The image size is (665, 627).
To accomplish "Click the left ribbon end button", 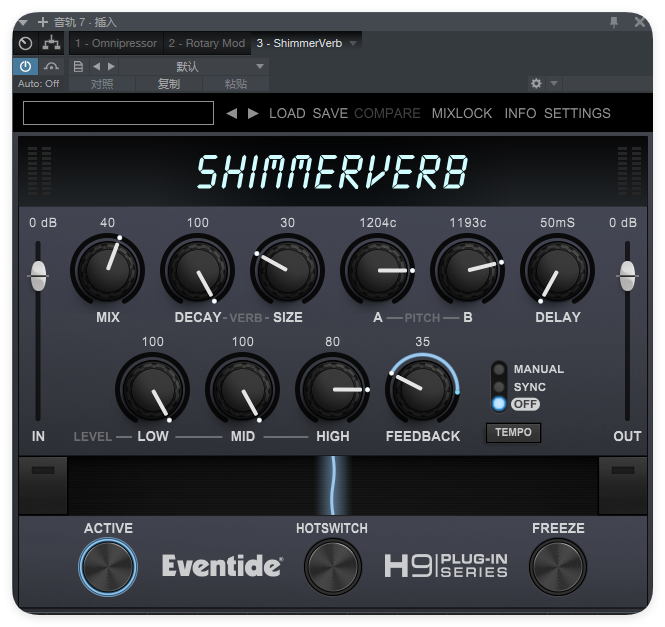I will point(43,486).
